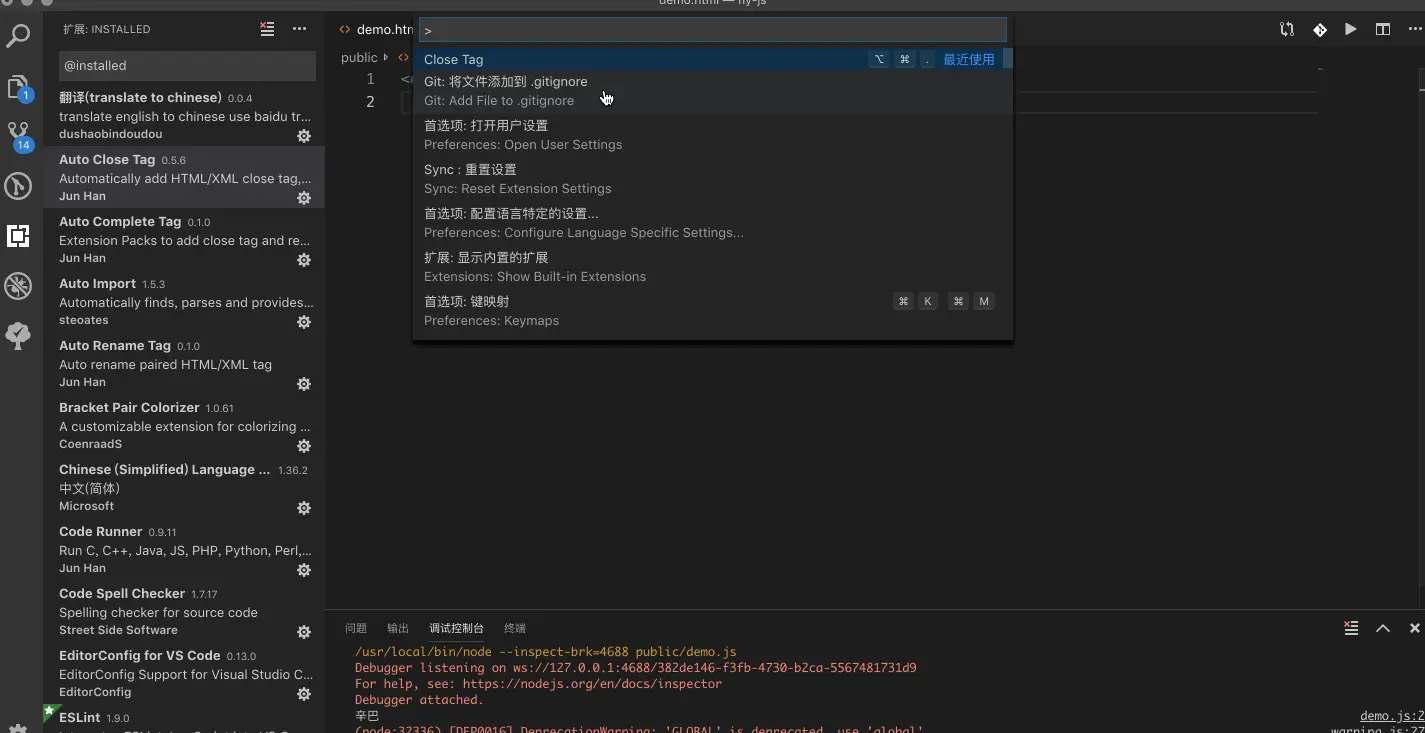Open the Explorer files view
Viewport: 1425px width, 733px height.
18,87
